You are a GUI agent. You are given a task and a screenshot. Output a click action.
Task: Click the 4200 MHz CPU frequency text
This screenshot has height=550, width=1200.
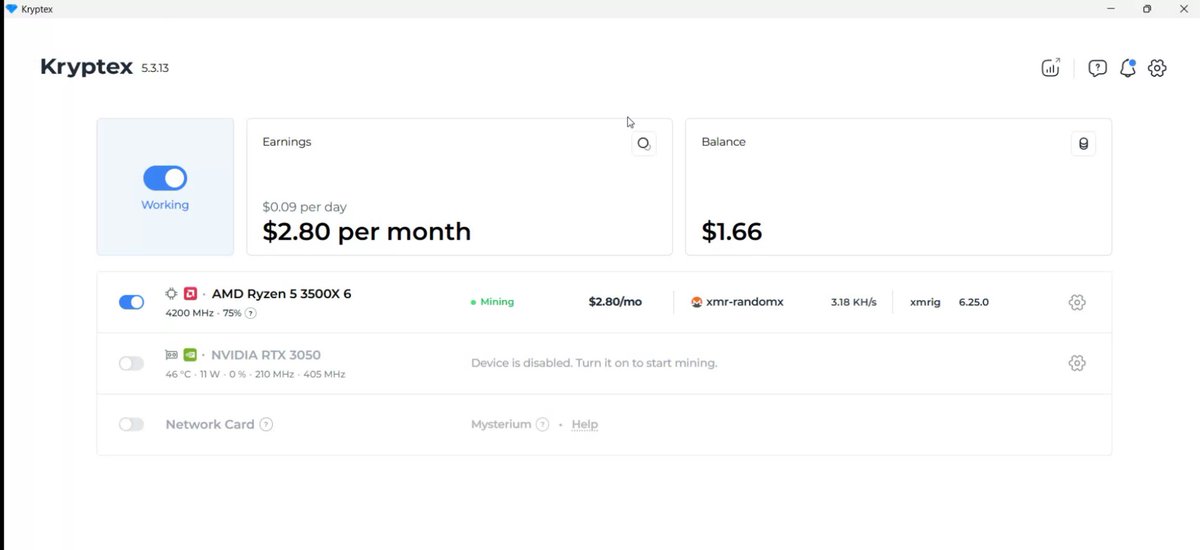click(x=189, y=313)
